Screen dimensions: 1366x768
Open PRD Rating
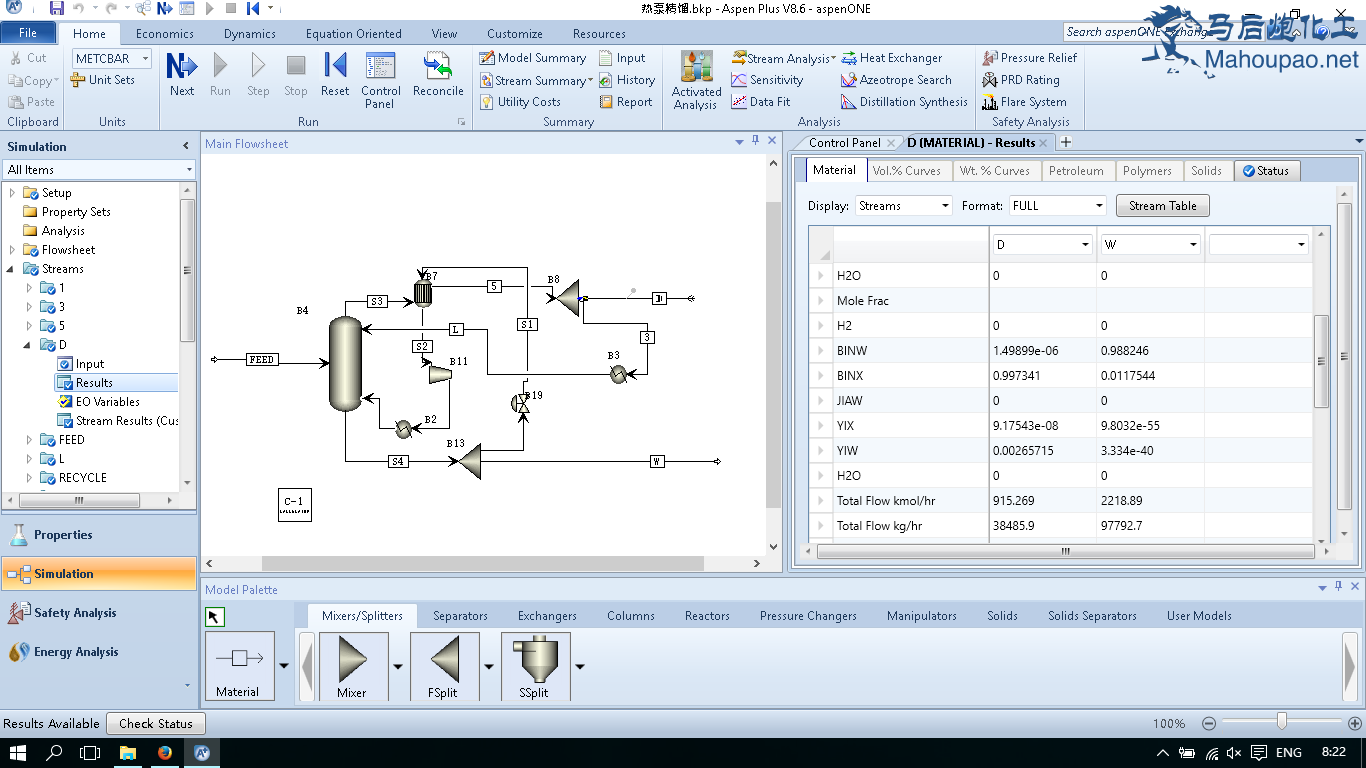click(1020, 80)
